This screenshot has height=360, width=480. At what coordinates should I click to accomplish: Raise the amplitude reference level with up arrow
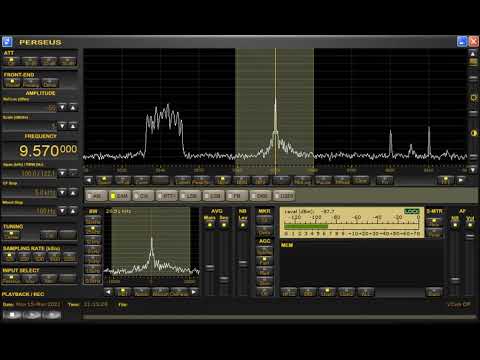[x=73, y=107]
